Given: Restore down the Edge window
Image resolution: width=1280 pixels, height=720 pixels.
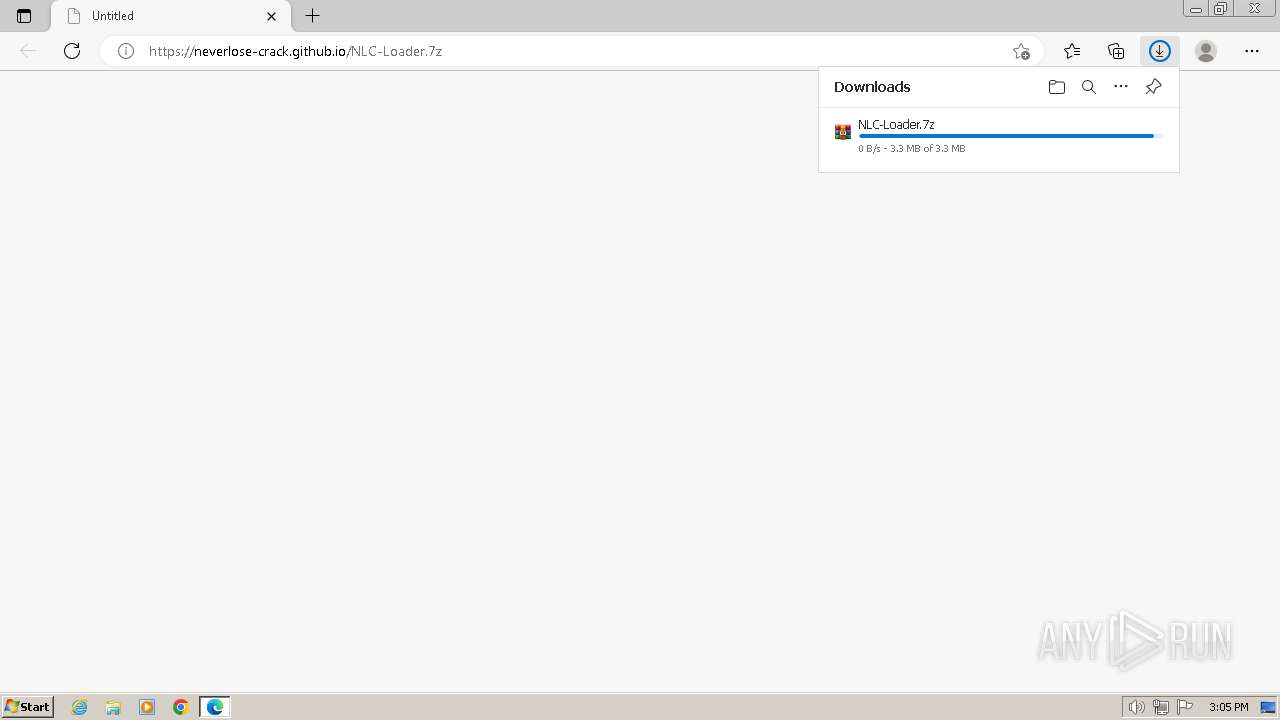Looking at the screenshot, I should 1221,9.
